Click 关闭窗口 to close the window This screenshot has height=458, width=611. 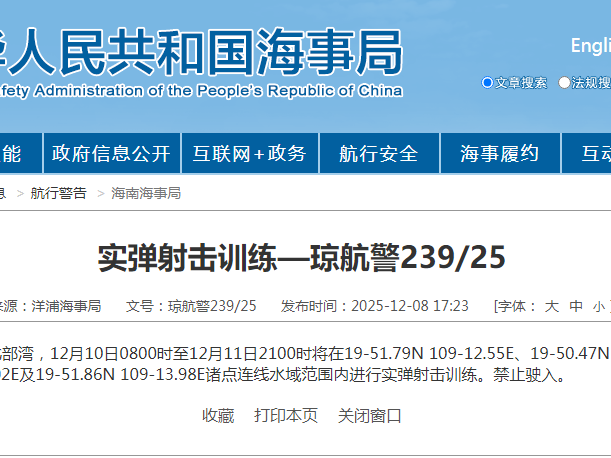click(x=370, y=415)
